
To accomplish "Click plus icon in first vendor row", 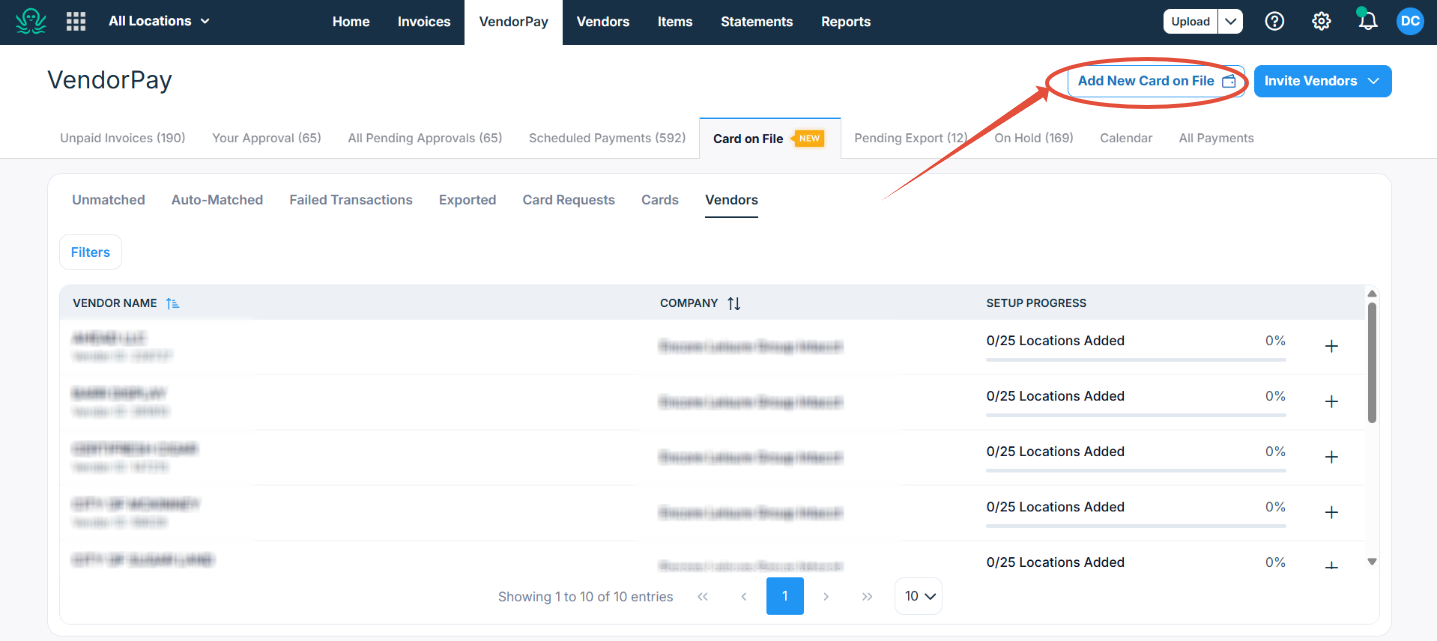I will [x=1331, y=346].
